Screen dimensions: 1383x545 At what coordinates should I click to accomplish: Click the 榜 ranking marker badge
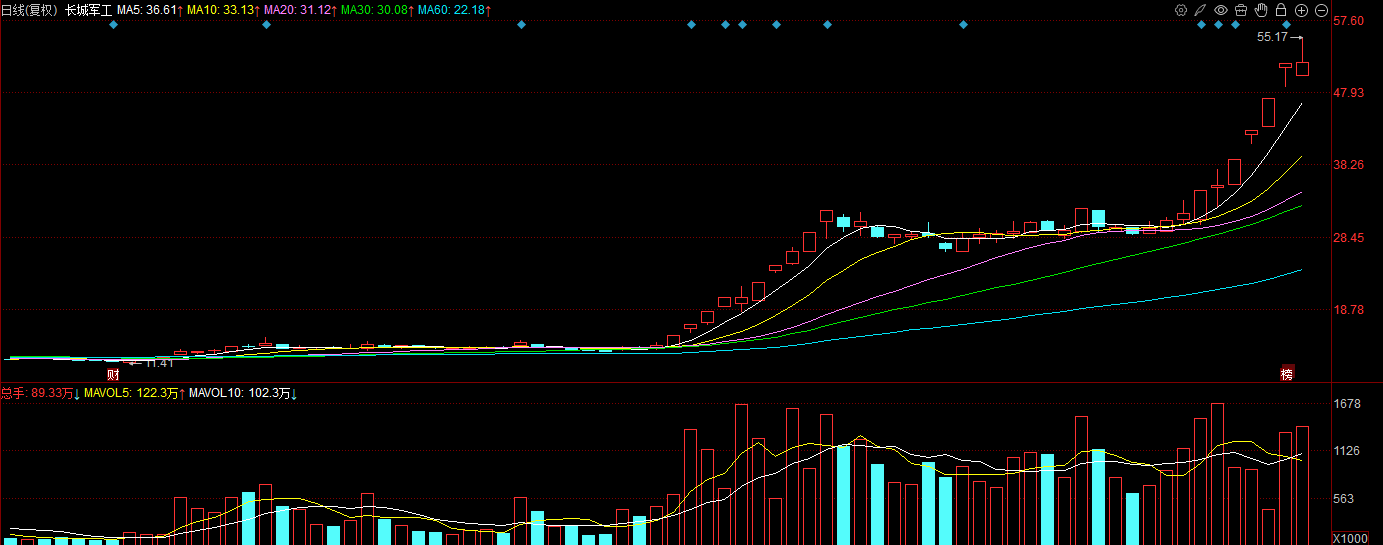tap(1287, 374)
